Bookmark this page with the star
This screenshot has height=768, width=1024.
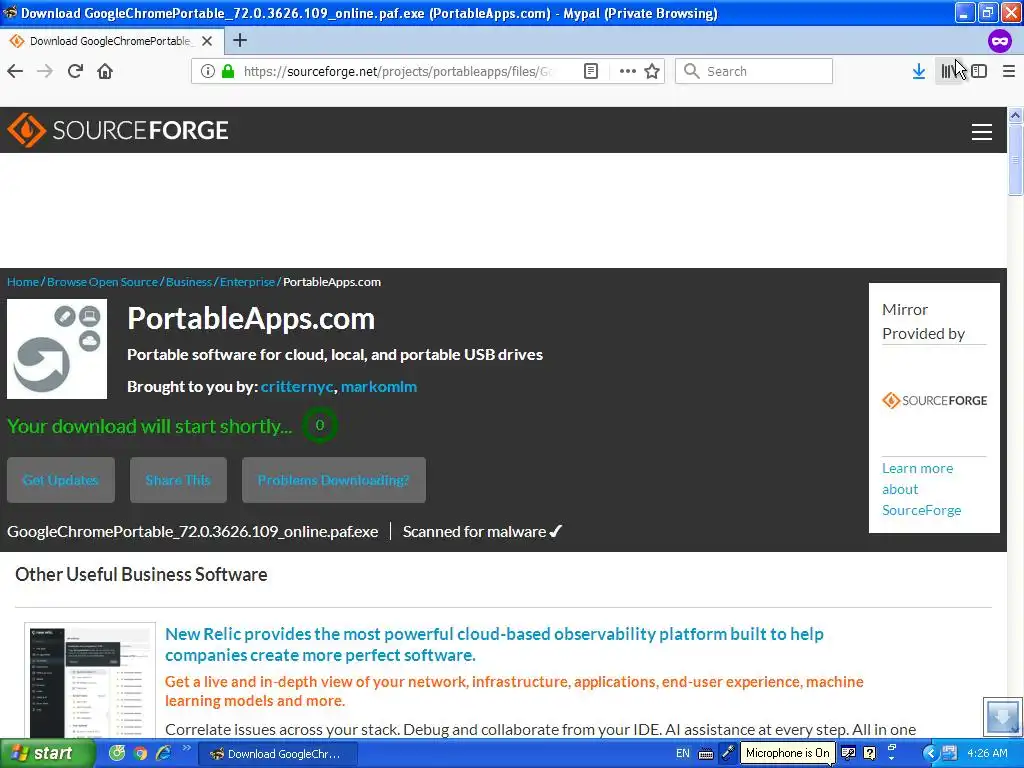coord(652,71)
